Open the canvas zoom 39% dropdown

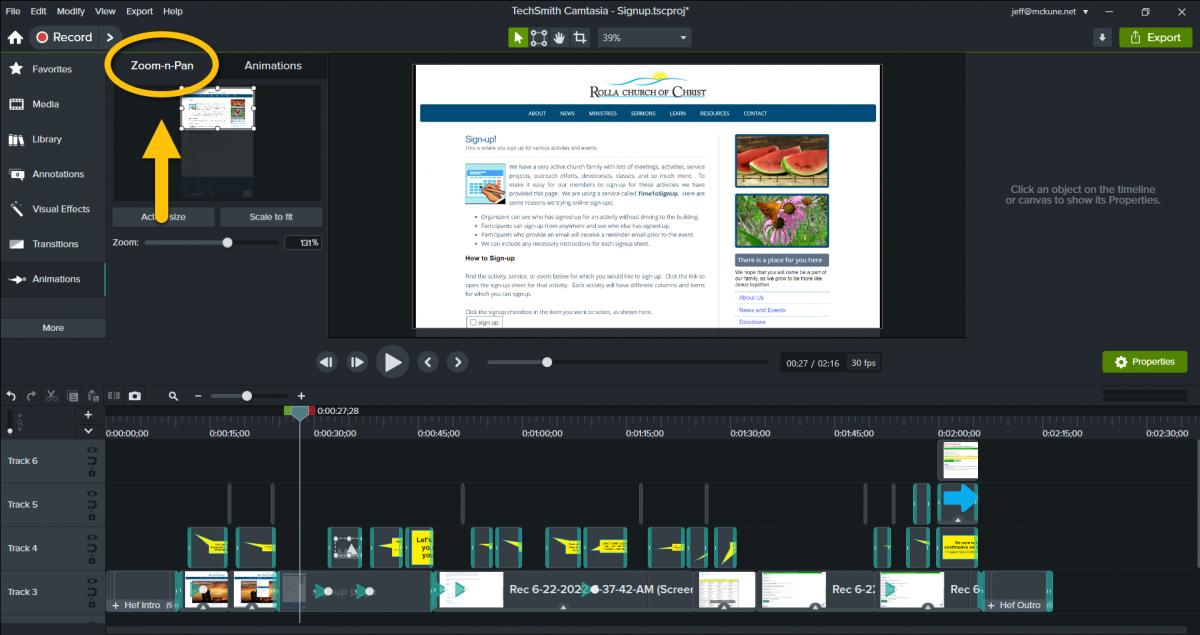(x=645, y=38)
